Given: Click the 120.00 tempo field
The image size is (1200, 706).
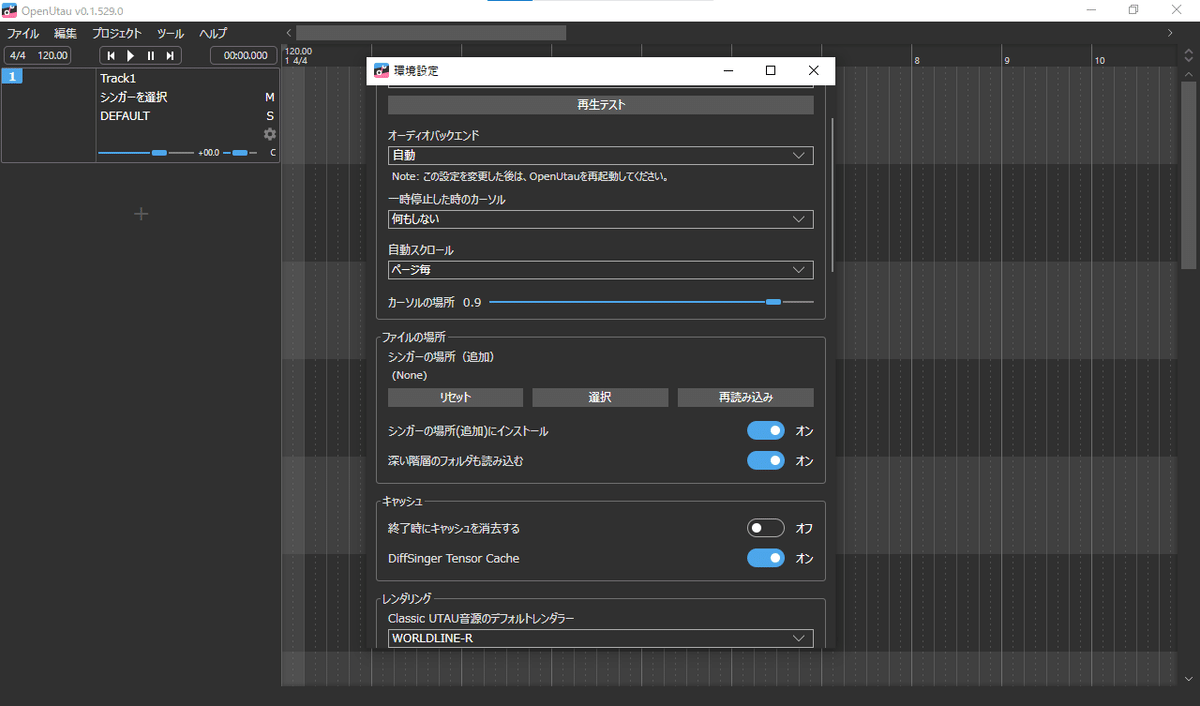Looking at the screenshot, I should pyautogui.click(x=53, y=56).
